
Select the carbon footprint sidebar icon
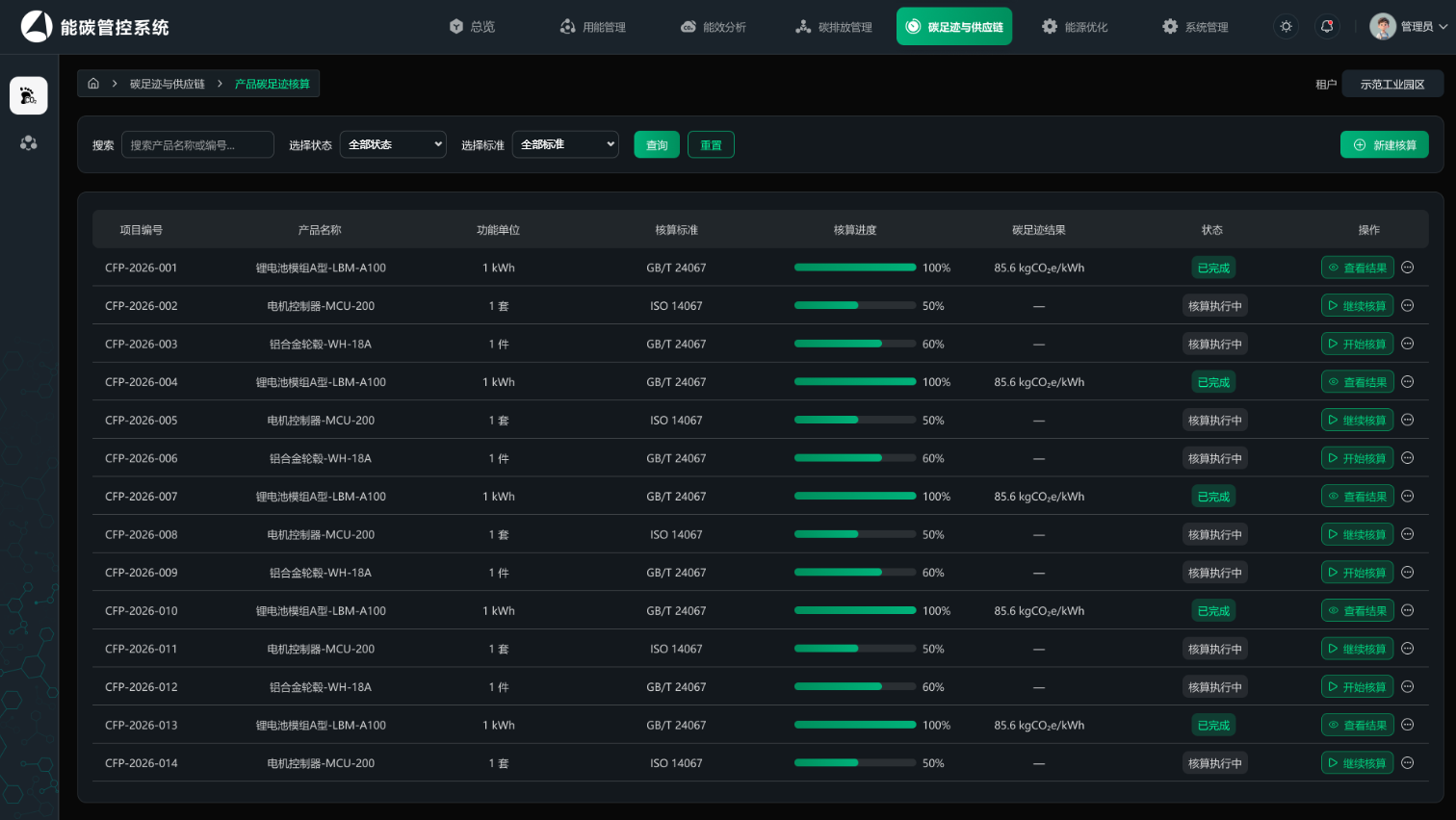pos(29,96)
